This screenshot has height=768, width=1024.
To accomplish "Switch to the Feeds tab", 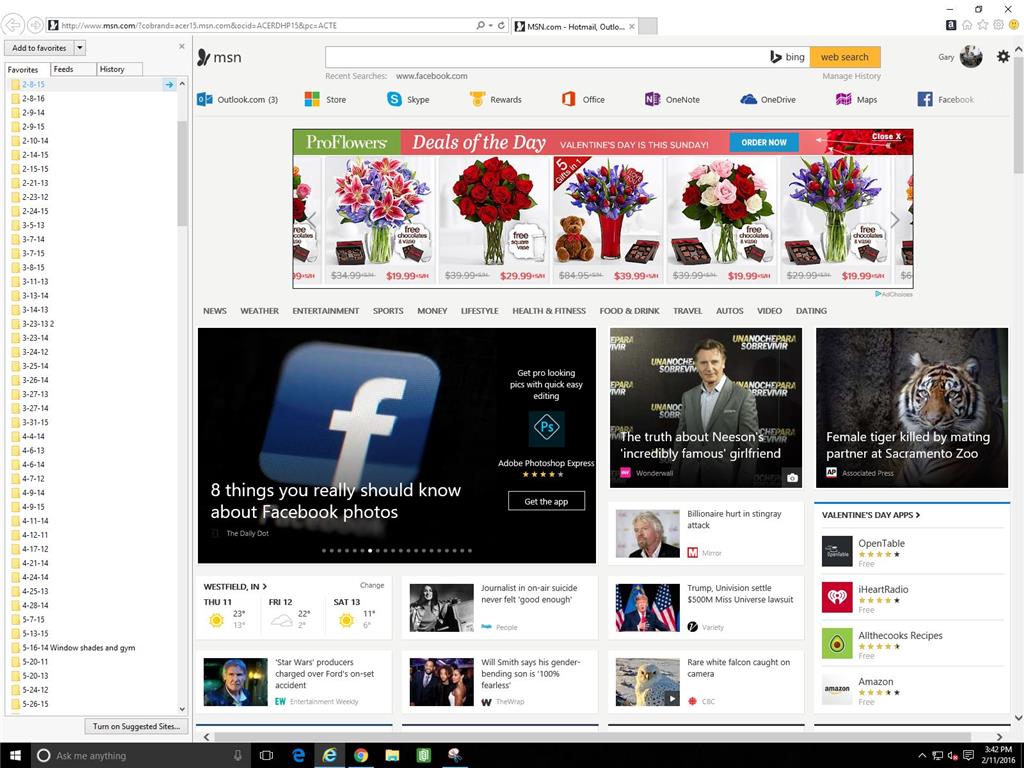I will [63, 69].
